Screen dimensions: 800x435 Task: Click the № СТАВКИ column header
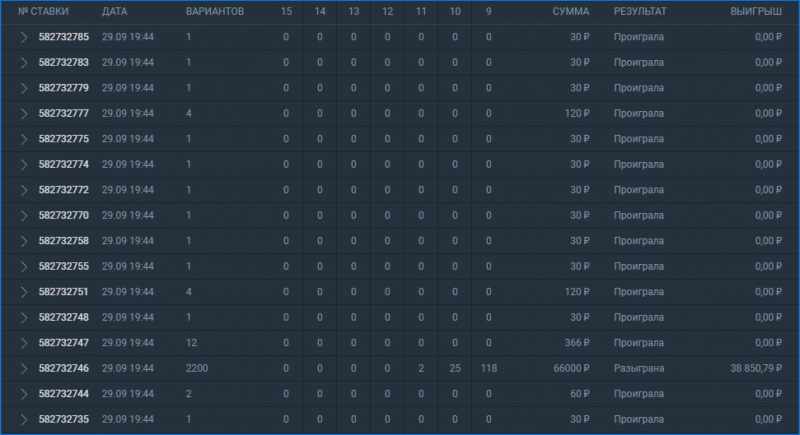(43, 11)
